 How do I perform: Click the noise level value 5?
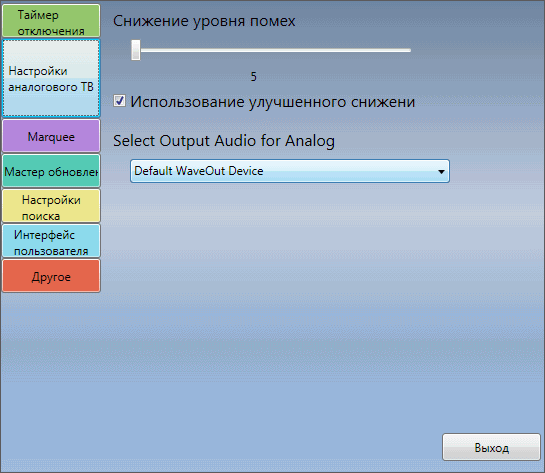coord(254,76)
